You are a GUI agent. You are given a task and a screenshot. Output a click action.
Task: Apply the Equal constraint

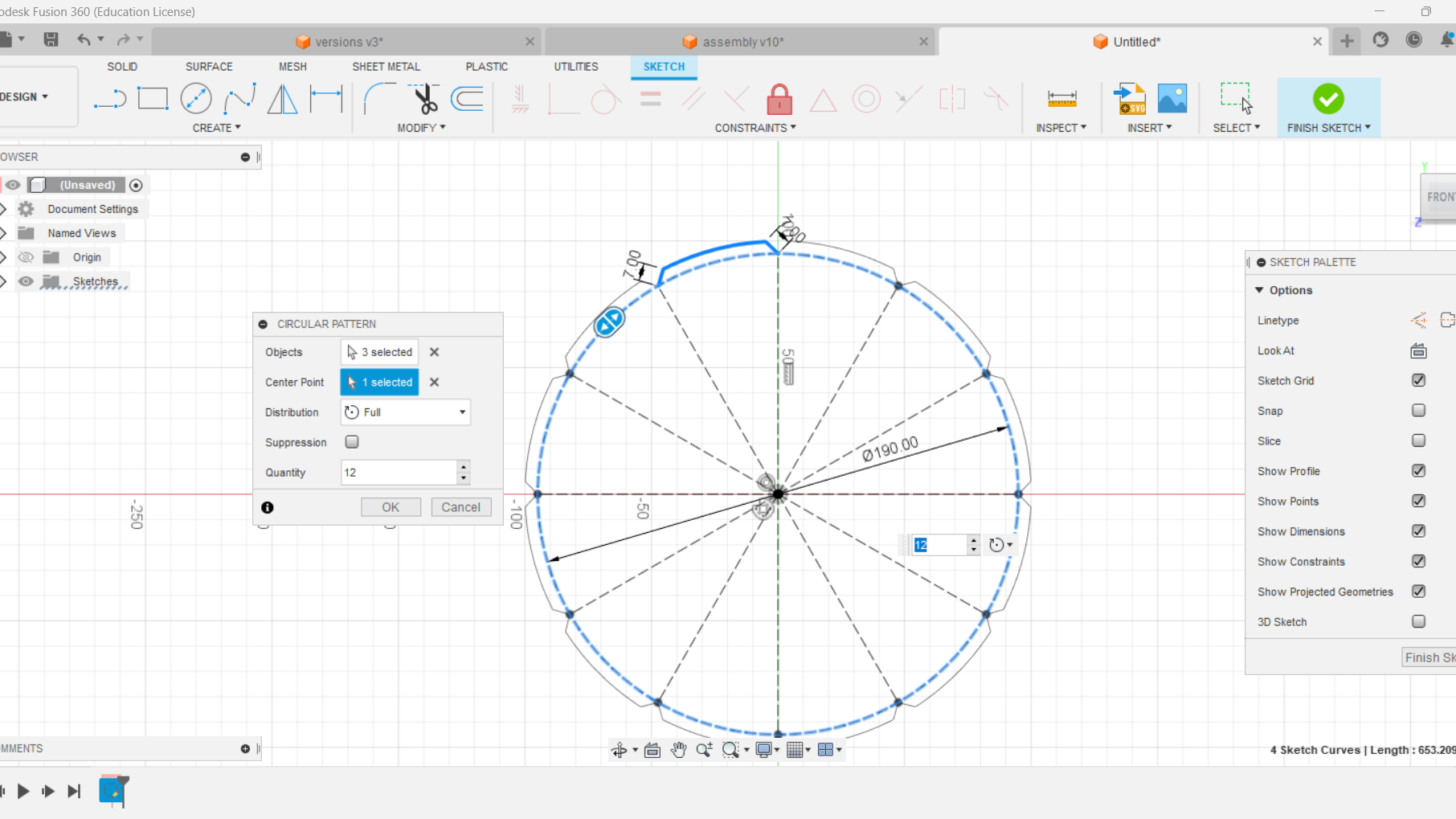click(x=651, y=99)
